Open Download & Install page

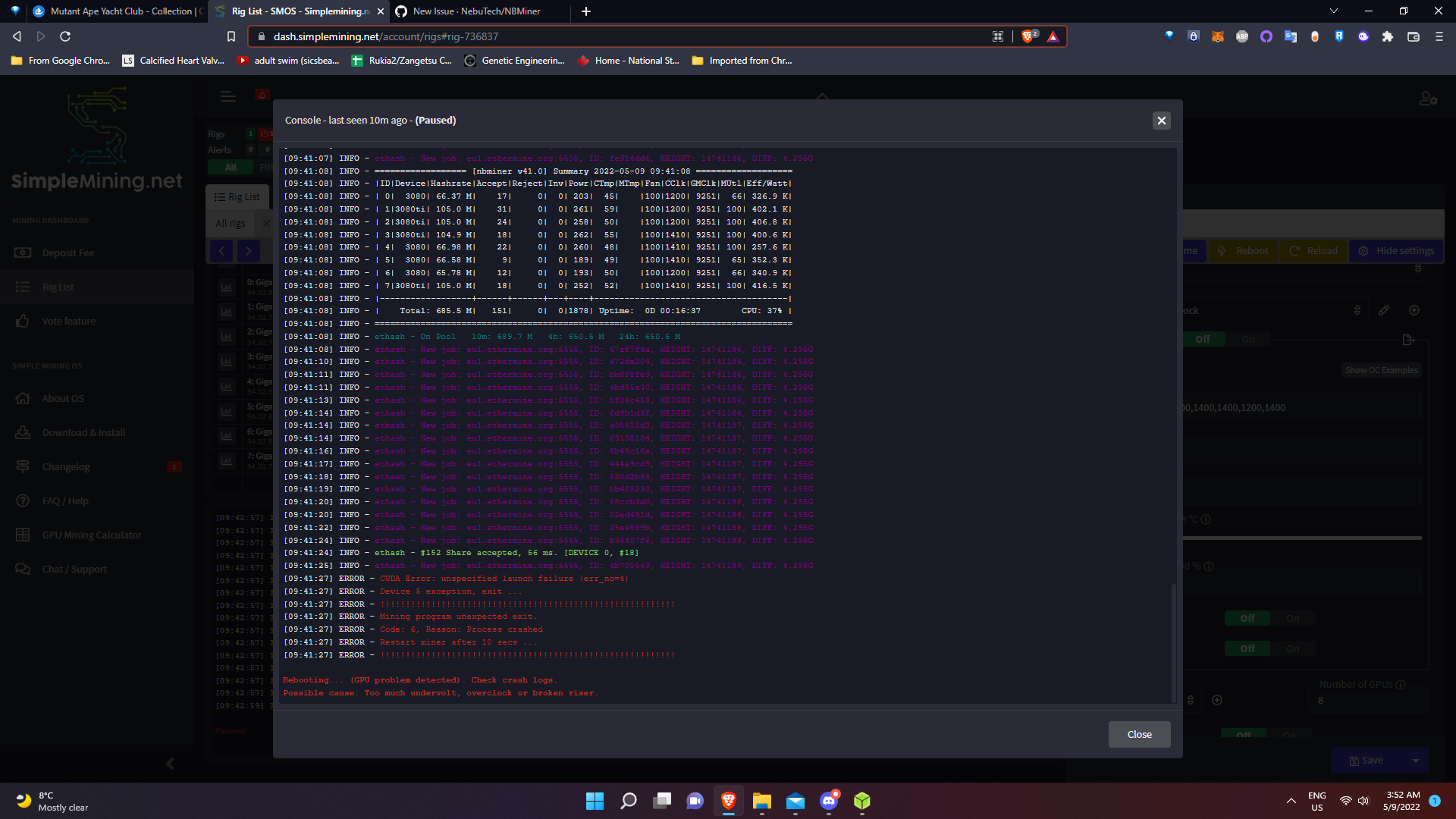coord(83,432)
